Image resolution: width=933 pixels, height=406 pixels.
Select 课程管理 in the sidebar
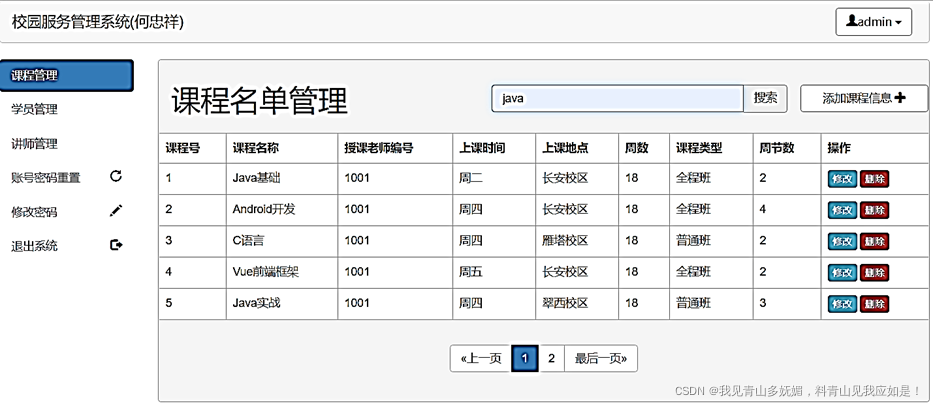[x=67, y=76]
